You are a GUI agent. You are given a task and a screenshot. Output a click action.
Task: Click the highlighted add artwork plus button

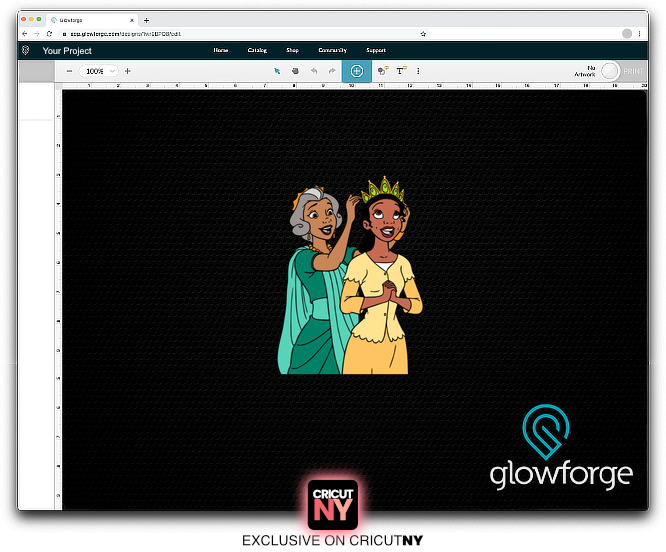[x=357, y=71]
